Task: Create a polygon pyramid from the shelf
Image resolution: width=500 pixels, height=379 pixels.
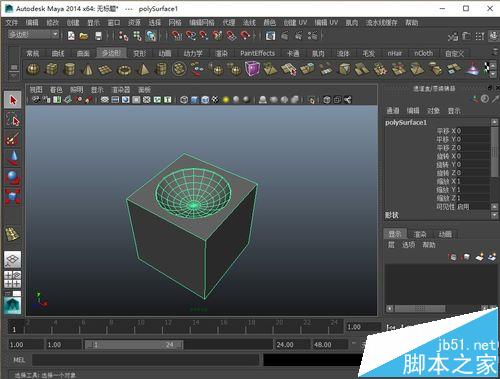Action: [x=144, y=69]
